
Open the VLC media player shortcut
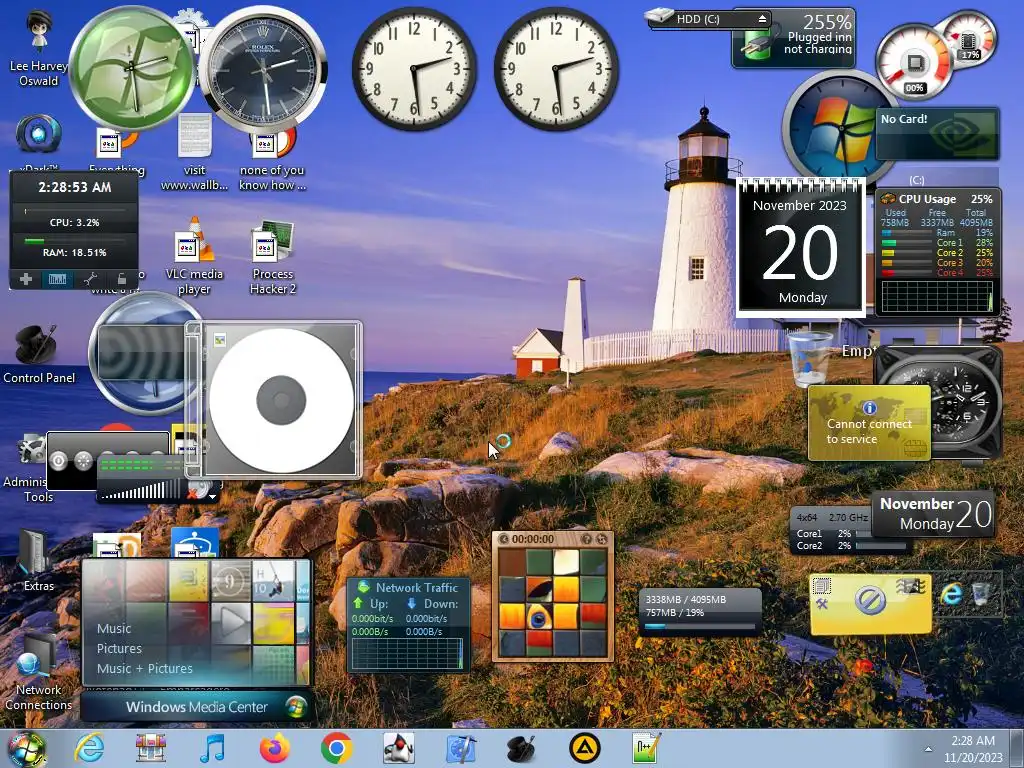pos(195,257)
